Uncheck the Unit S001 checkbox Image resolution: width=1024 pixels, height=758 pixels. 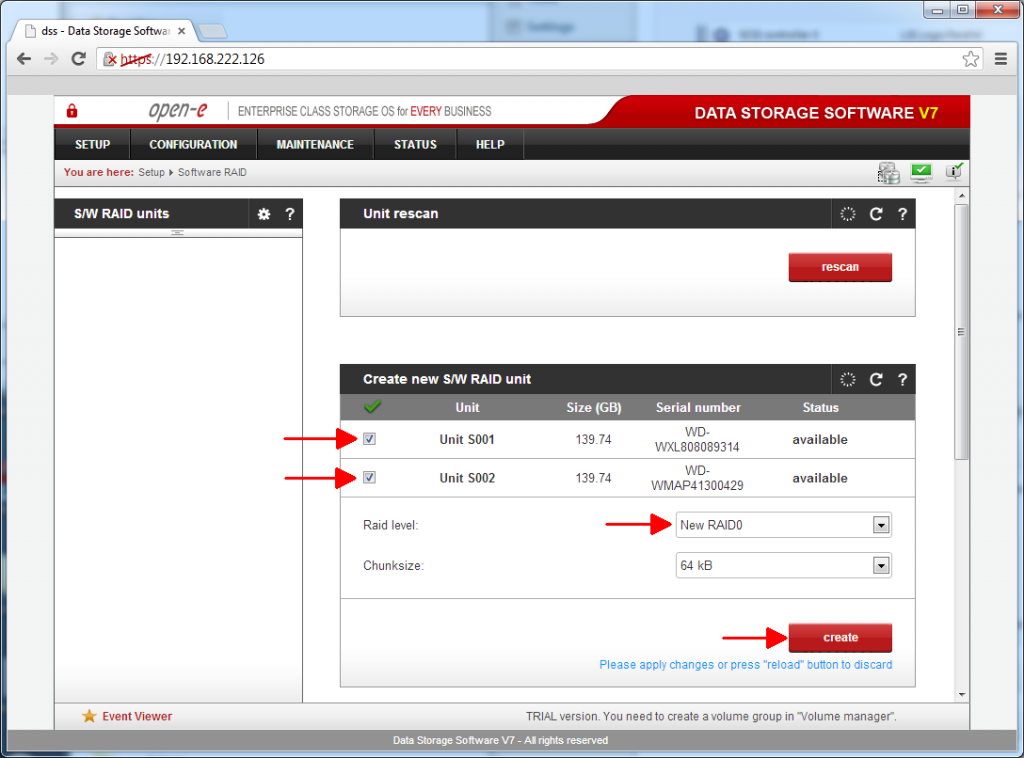(369, 439)
